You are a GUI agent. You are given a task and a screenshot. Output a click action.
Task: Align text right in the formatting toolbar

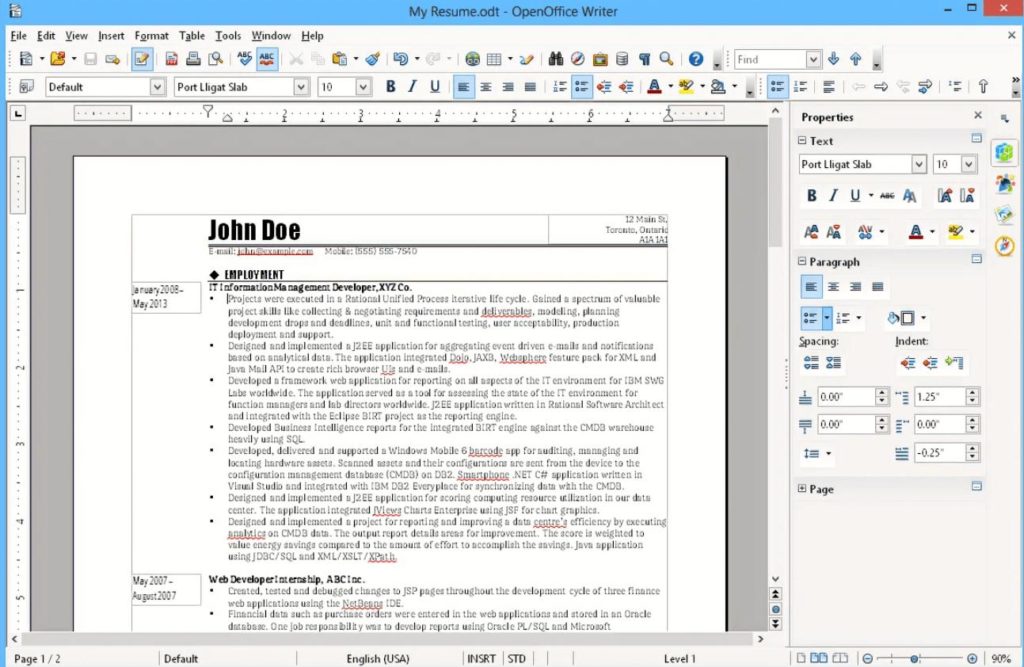[508, 87]
